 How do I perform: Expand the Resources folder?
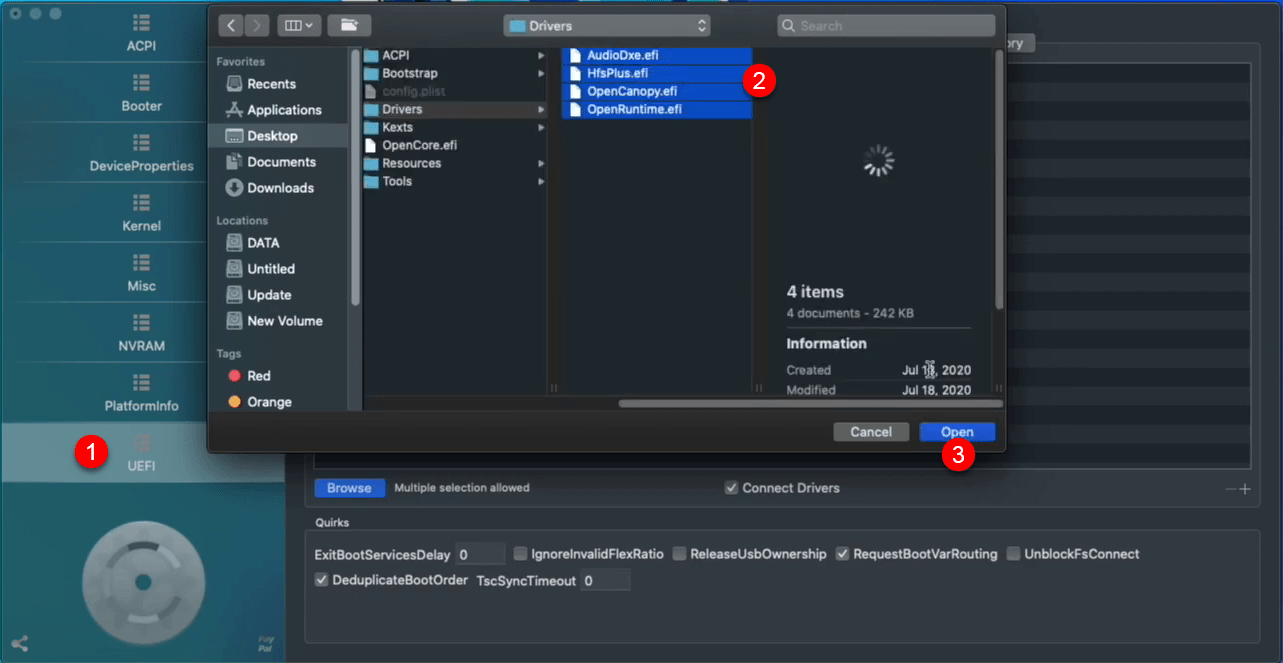click(x=541, y=163)
